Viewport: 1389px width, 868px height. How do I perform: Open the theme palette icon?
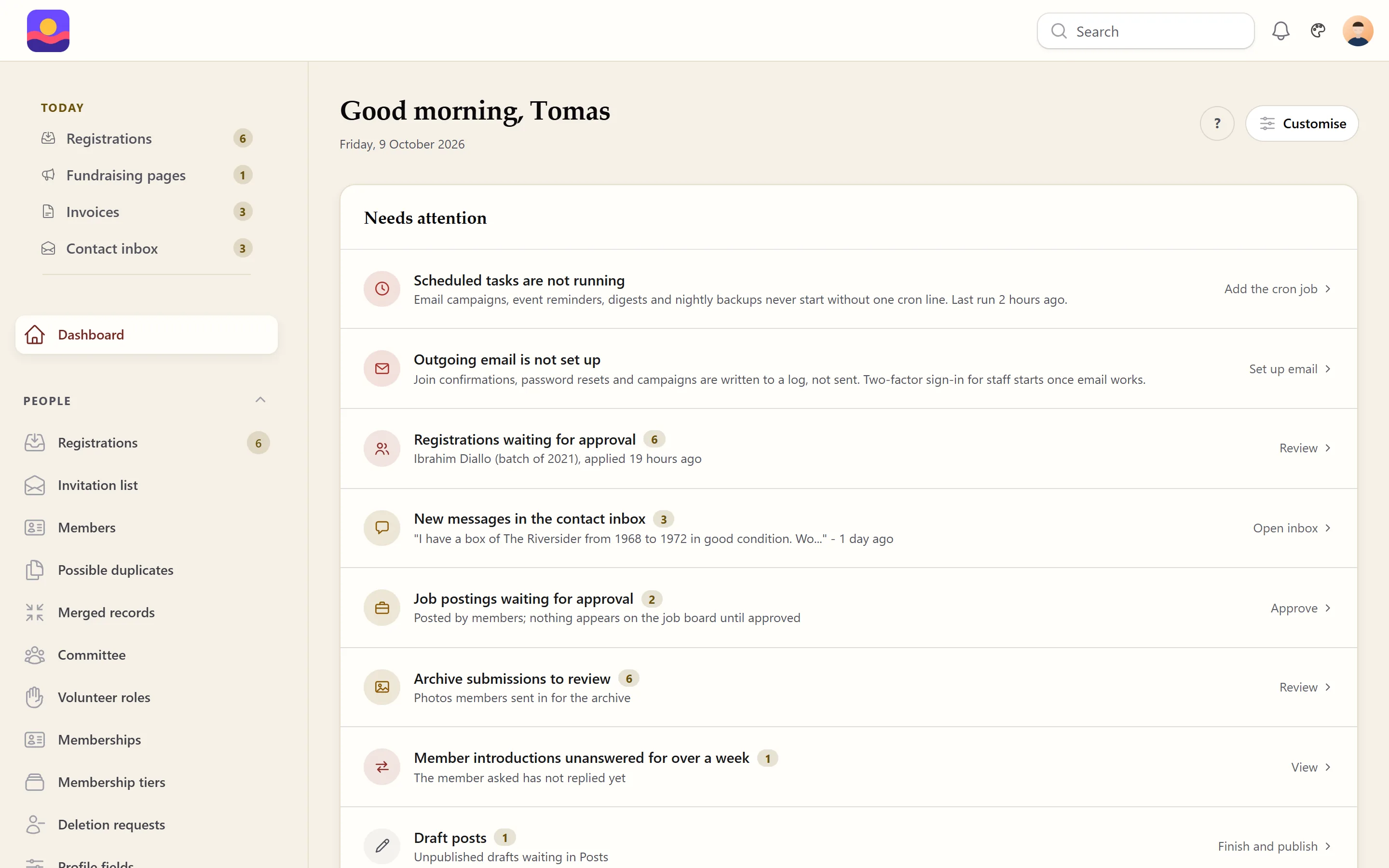1318,30
